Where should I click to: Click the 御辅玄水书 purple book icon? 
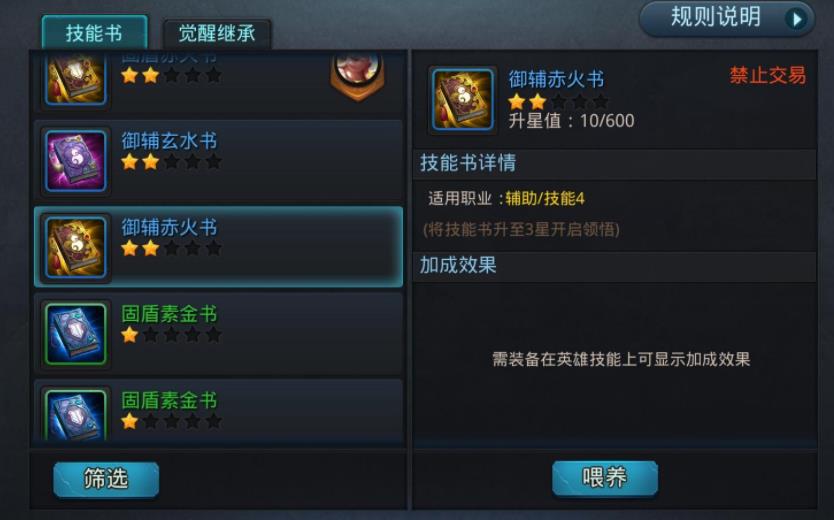76,161
